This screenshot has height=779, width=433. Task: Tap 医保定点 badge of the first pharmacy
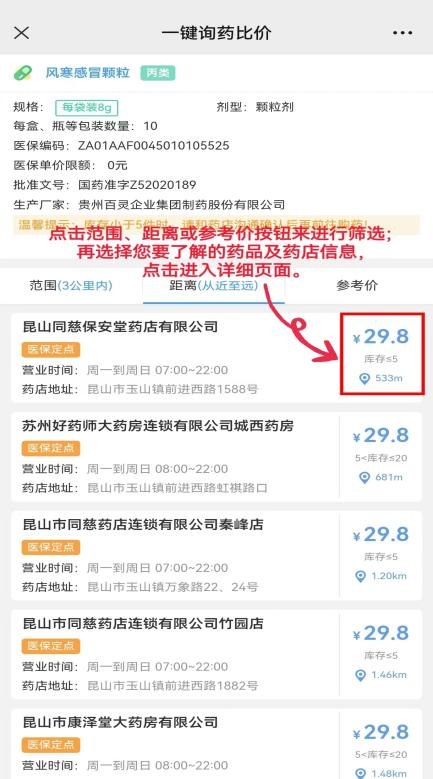point(51,349)
